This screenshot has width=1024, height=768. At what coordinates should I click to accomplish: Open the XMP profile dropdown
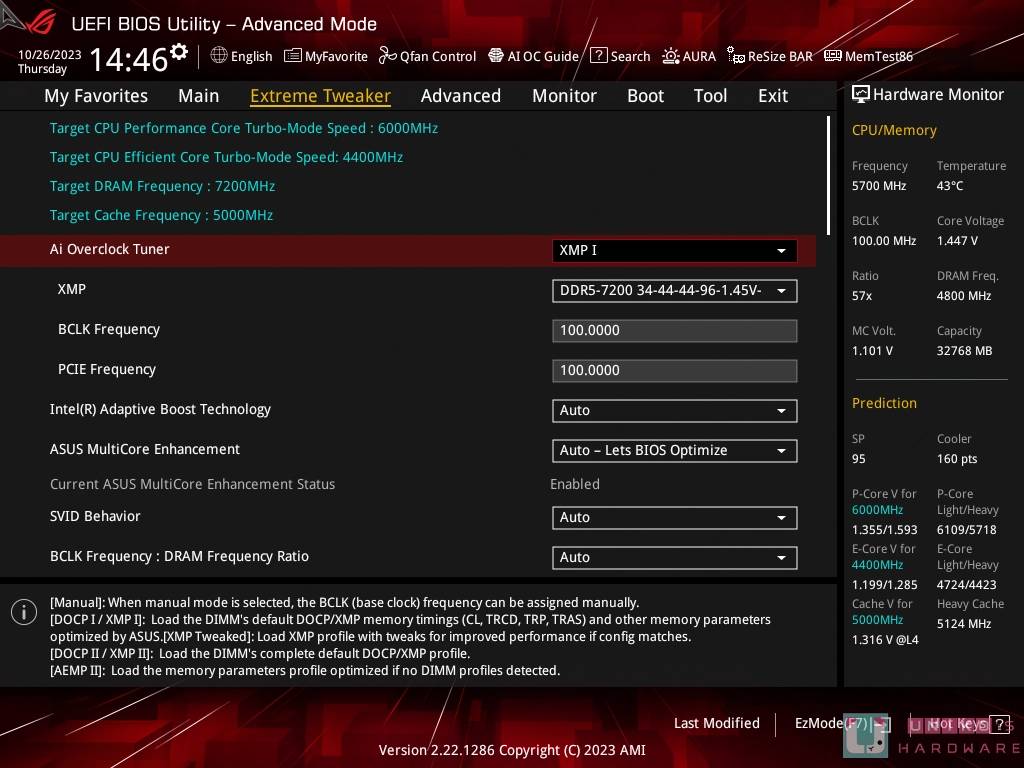coord(674,290)
